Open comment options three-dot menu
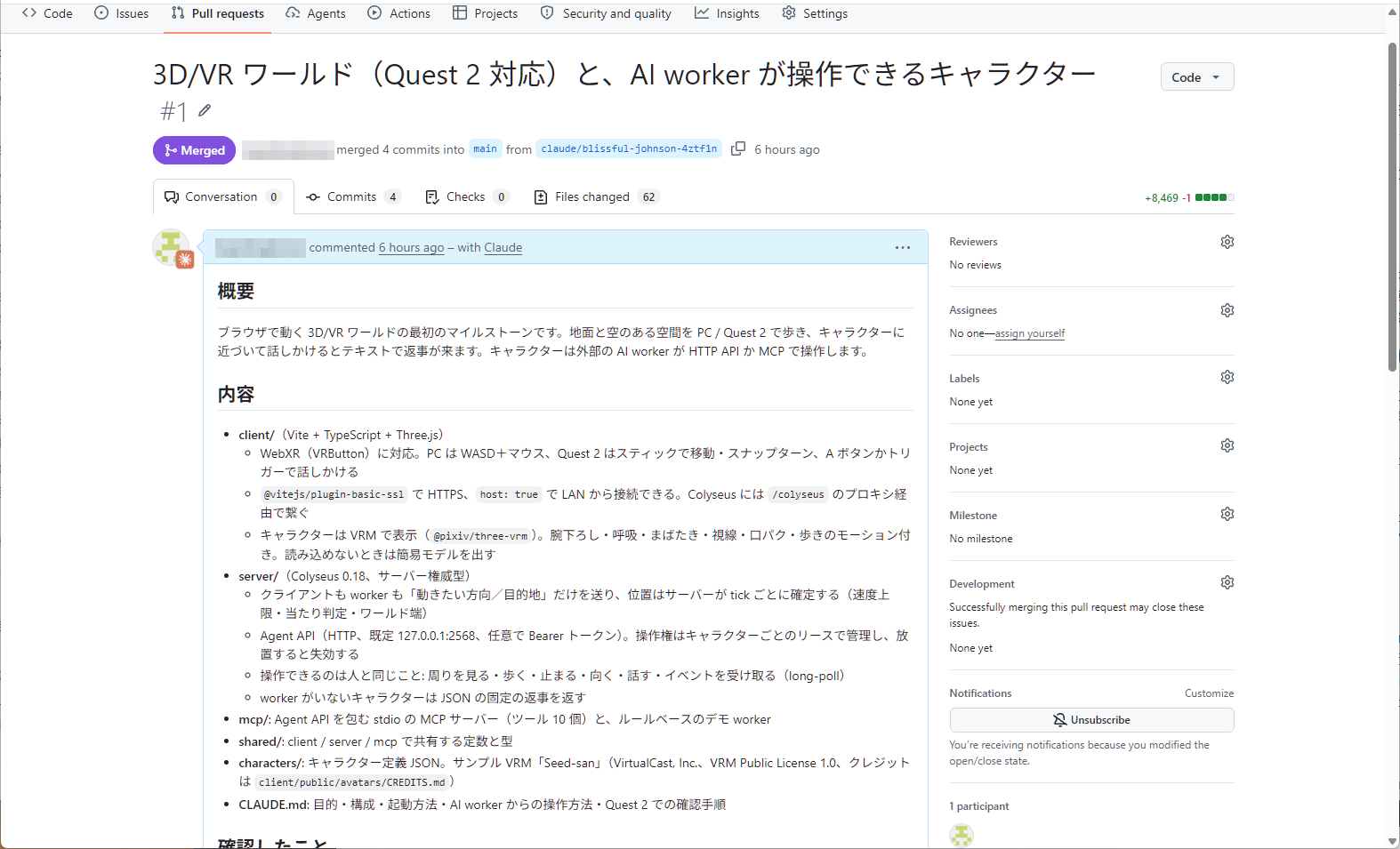 coord(903,248)
